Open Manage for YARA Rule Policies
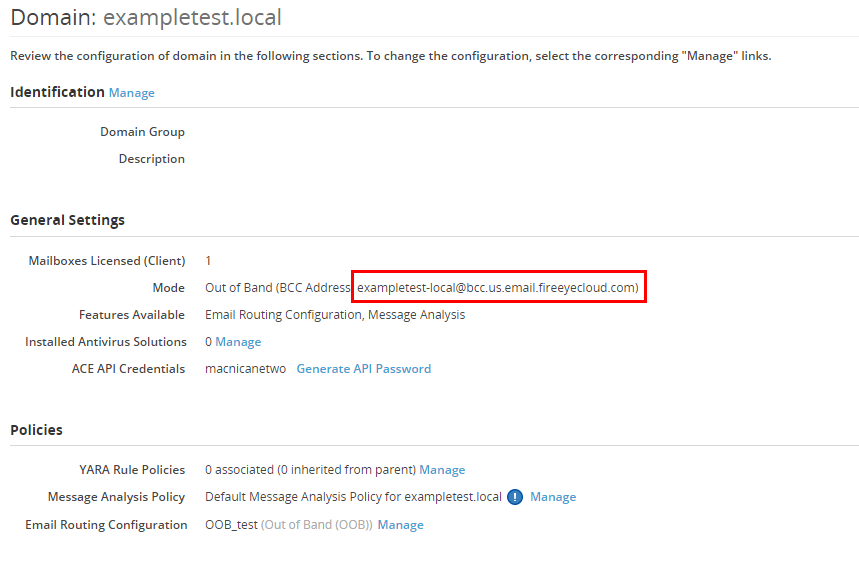This screenshot has height=568, width=859. 442,470
